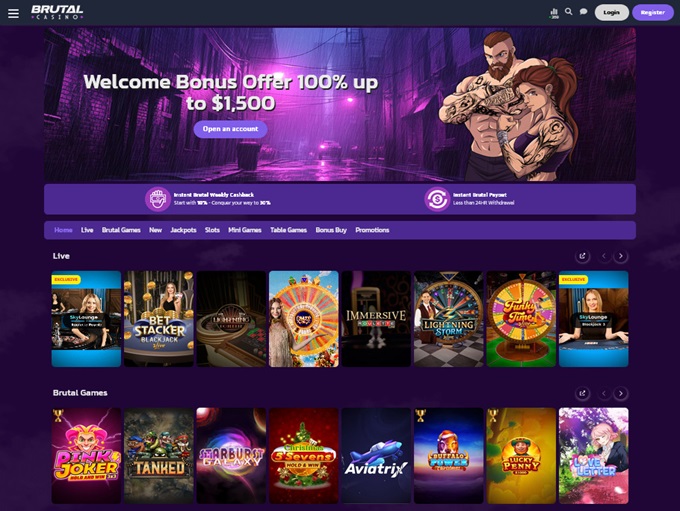Select the Table Games tab
The image size is (680, 511).
coord(288,230)
